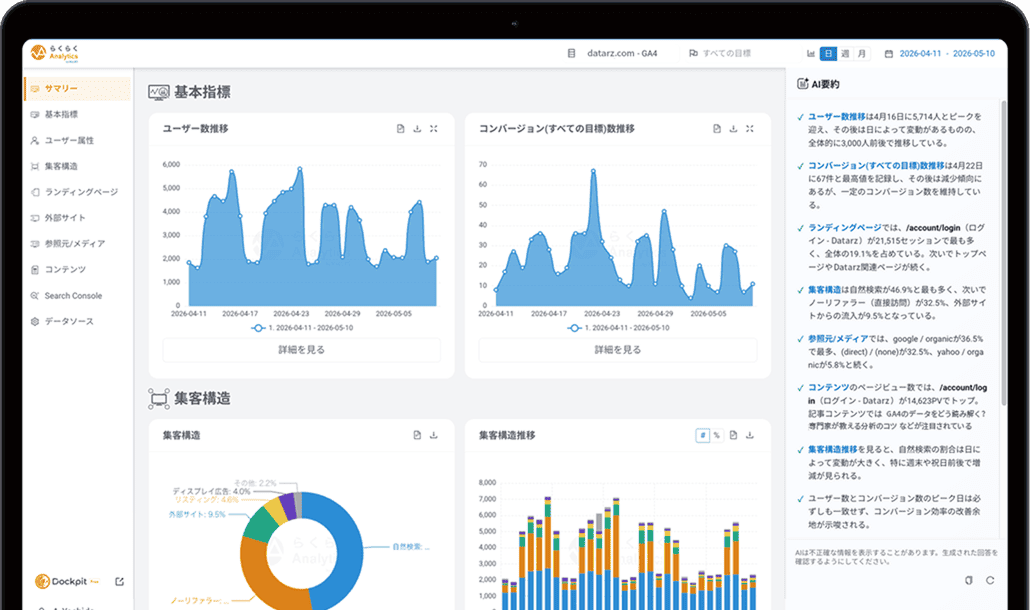Image resolution: width=1030 pixels, height=610 pixels.
Task: Click 詳細を見る under コンバージョン chart
Action: [617, 350]
